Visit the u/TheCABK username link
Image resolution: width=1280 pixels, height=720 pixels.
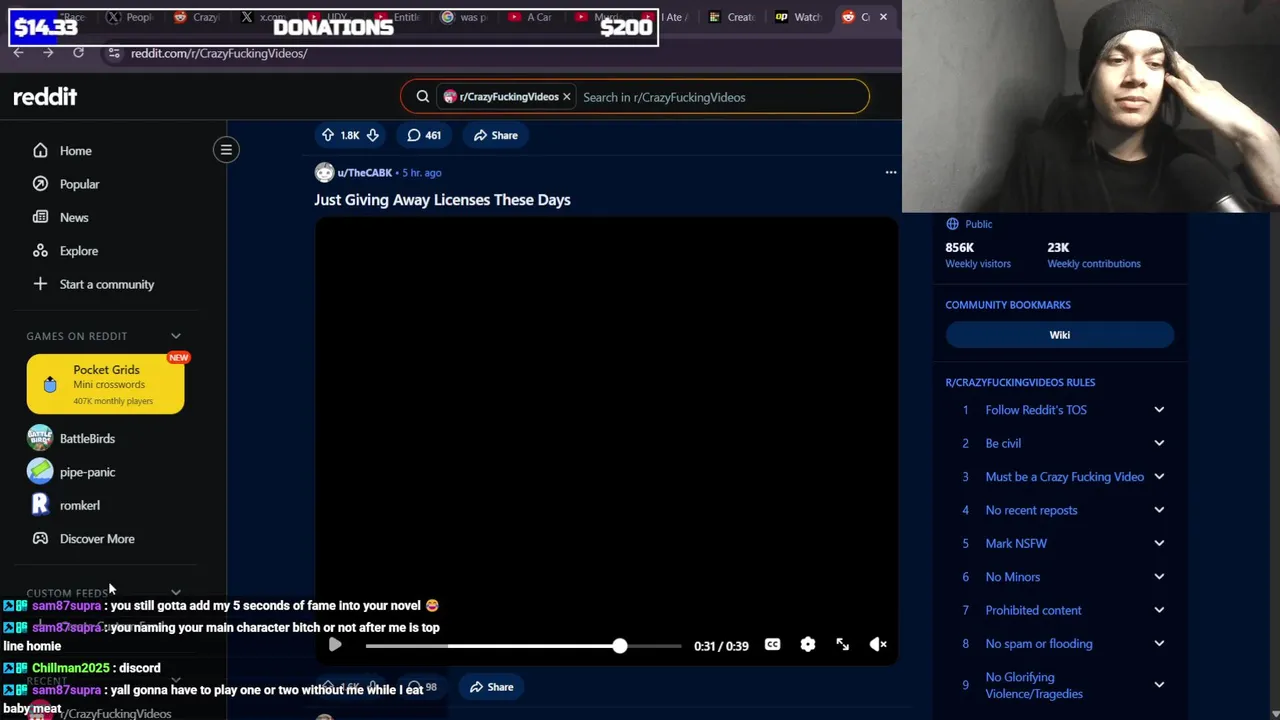pos(364,172)
